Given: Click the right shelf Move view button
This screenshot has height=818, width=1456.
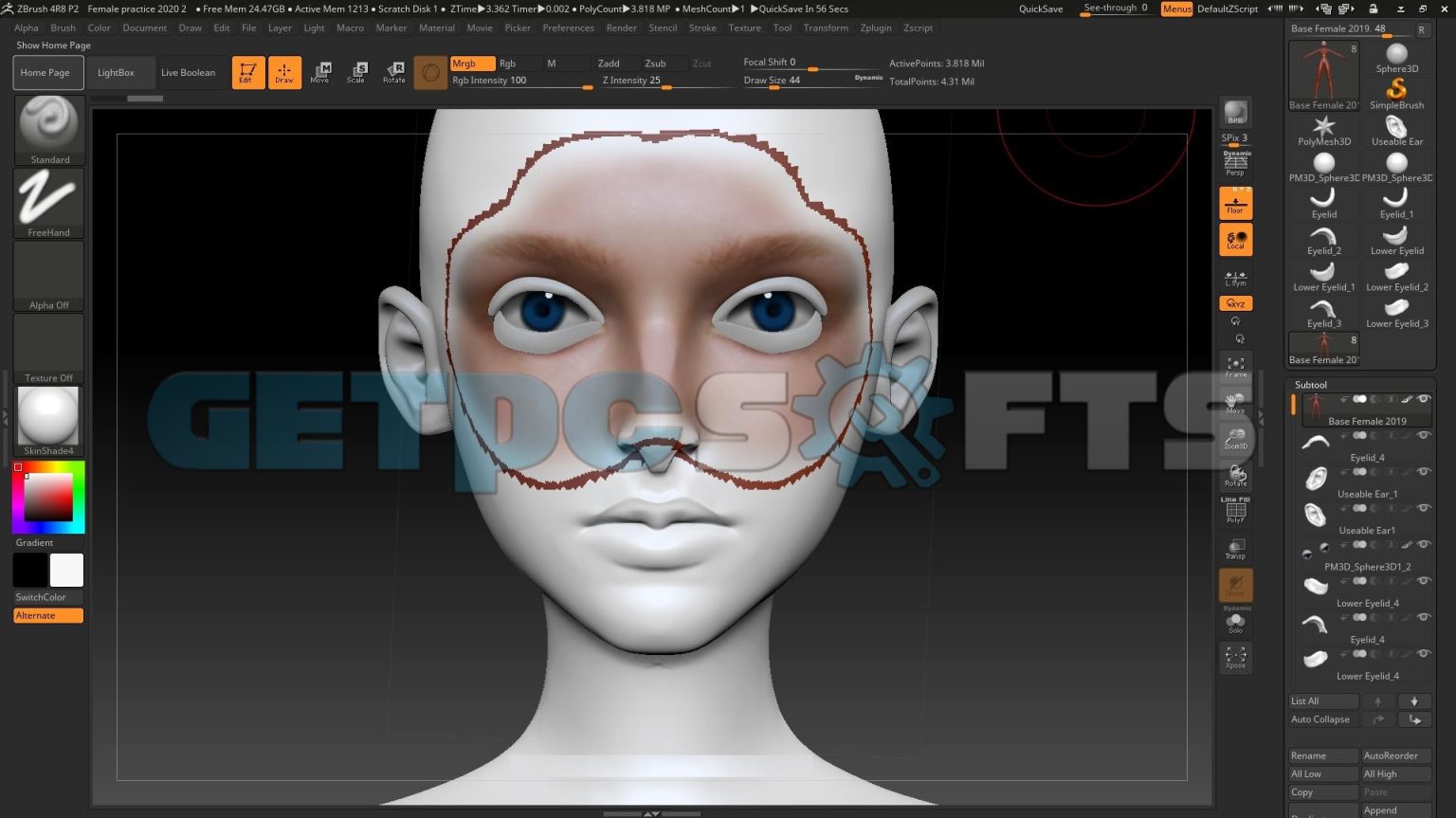Looking at the screenshot, I should (x=1235, y=403).
